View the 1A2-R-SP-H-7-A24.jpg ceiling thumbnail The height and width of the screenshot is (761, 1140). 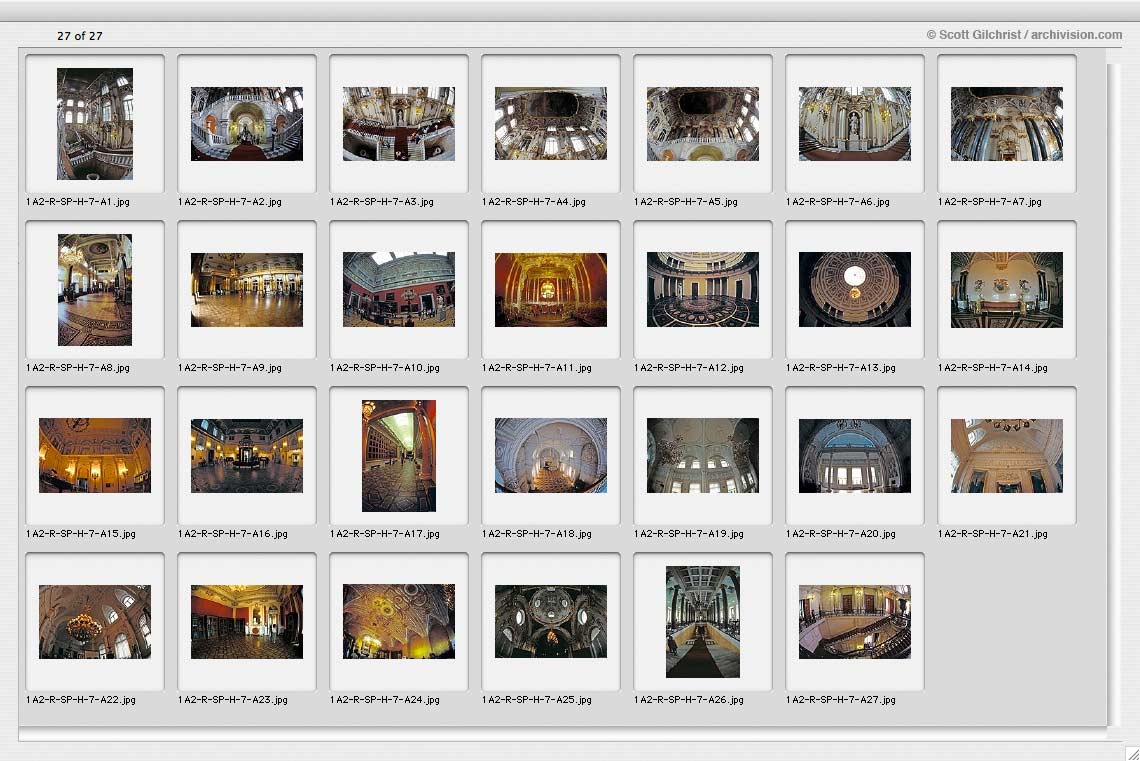398,621
